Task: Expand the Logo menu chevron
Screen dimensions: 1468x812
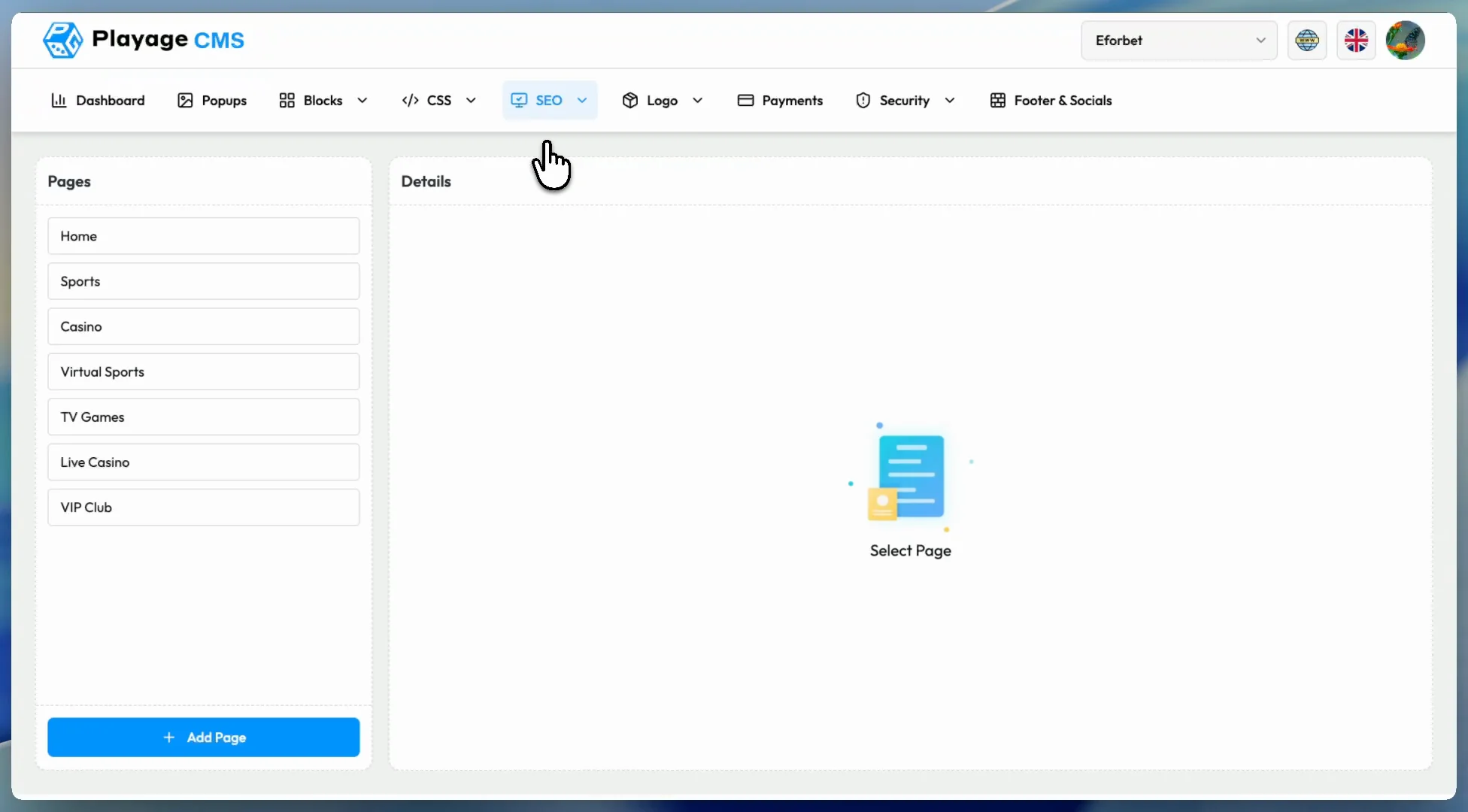Action: pos(697,101)
